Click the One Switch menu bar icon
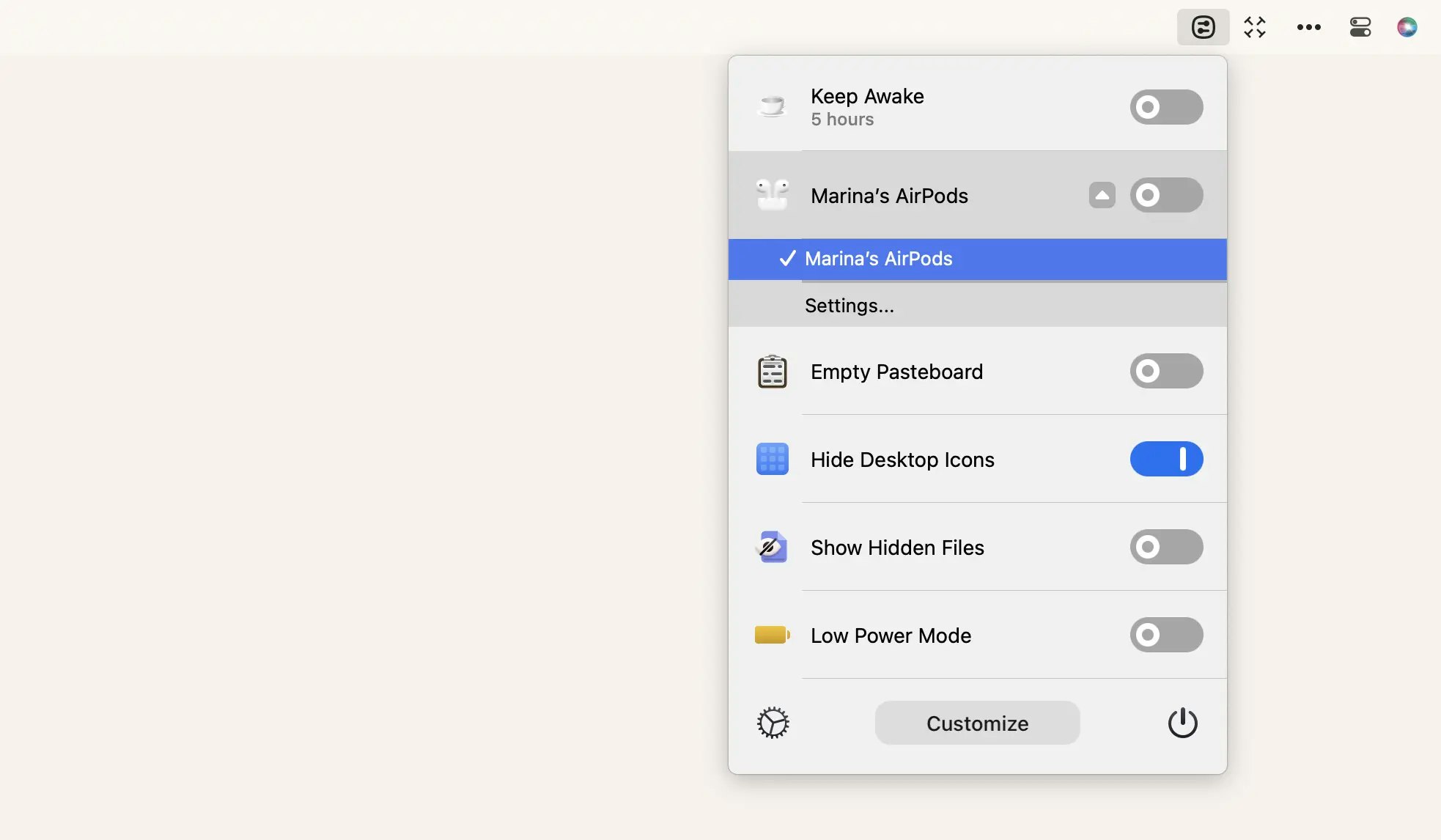The height and width of the screenshot is (840, 1441). point(1203,27)
